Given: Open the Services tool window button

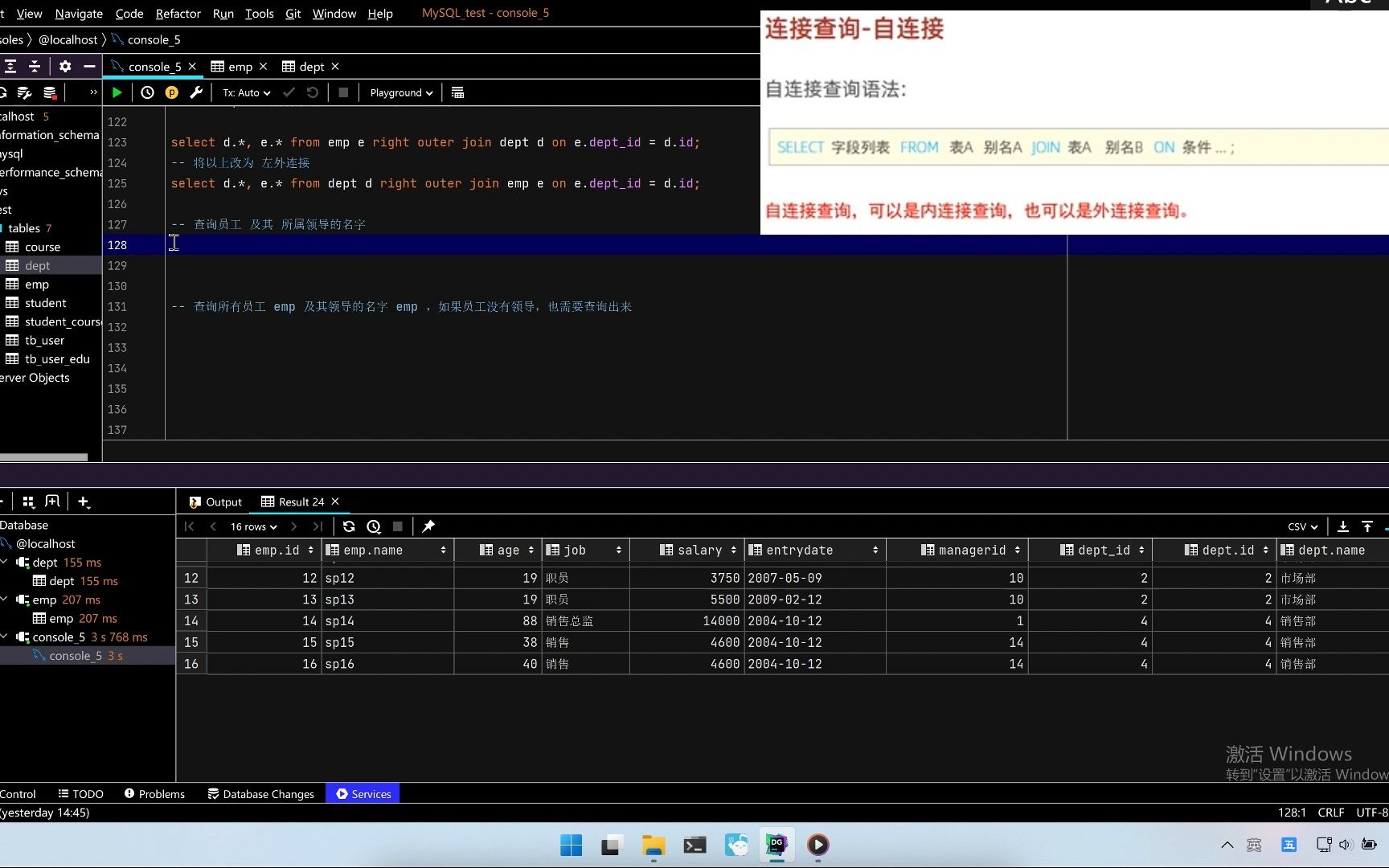Looking at the screenshot, I should click(363, 794).
